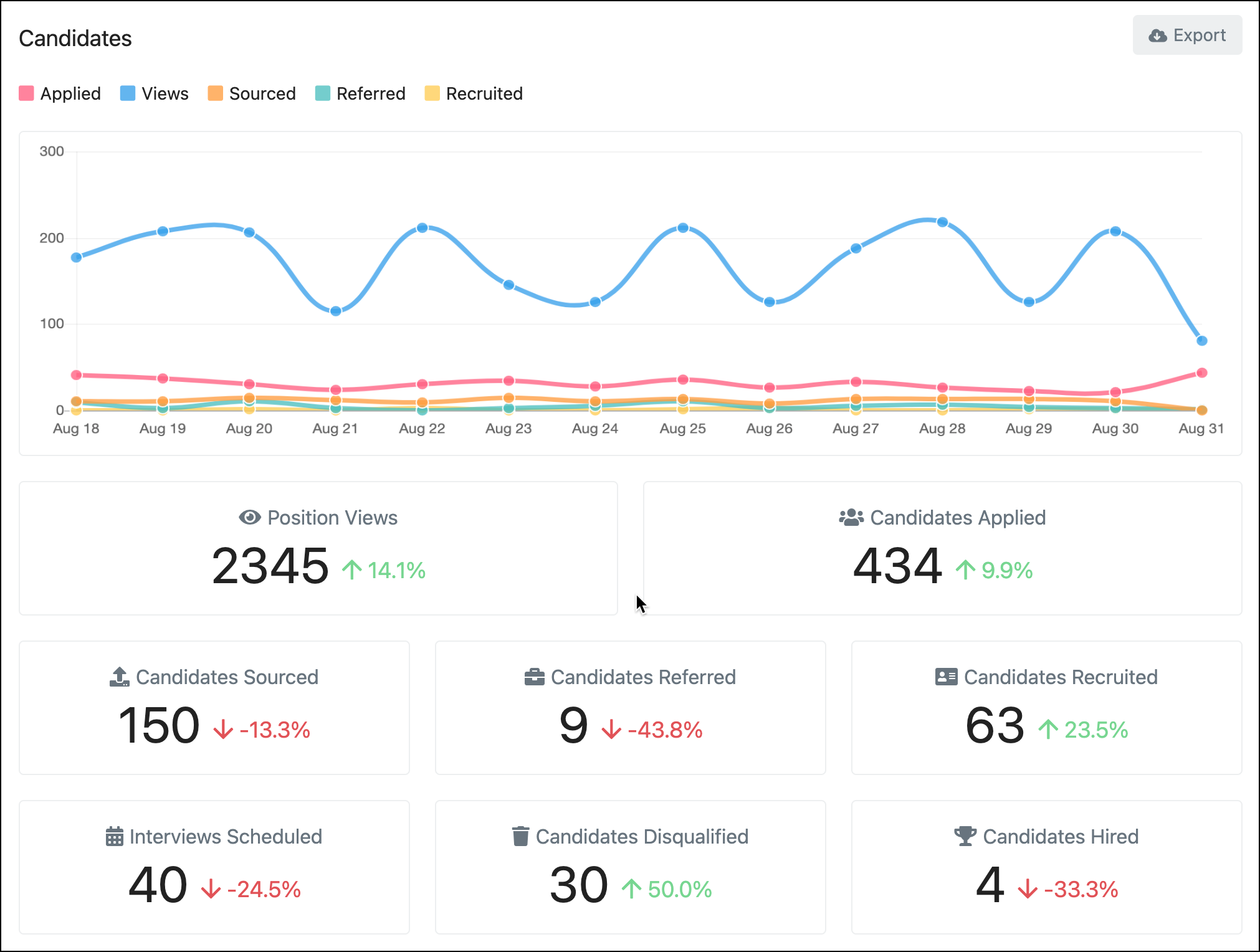Click the Export cloud download icon
This screenshot has height=952, width=1260.
[1157, 36]
